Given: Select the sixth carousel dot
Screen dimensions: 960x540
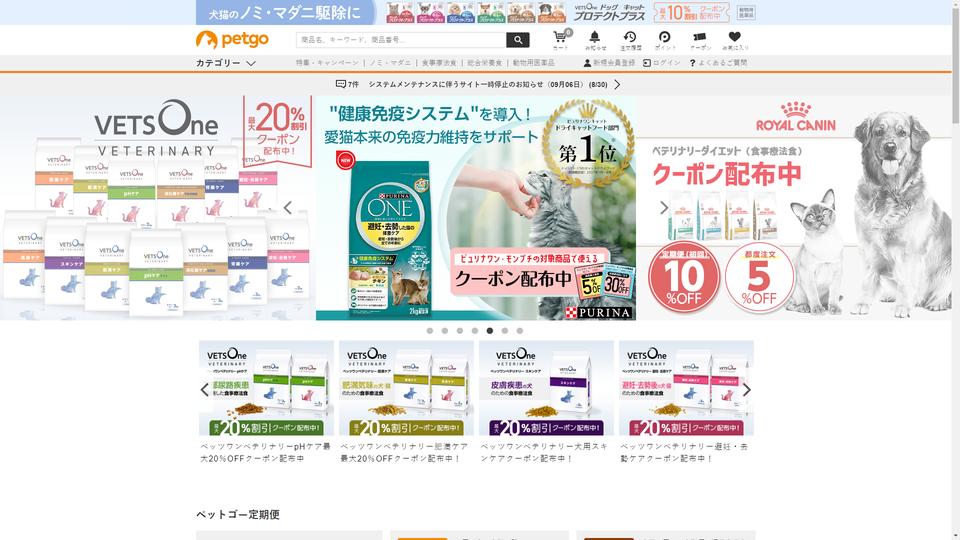Looking at the screenshot, I should (504, 331).
